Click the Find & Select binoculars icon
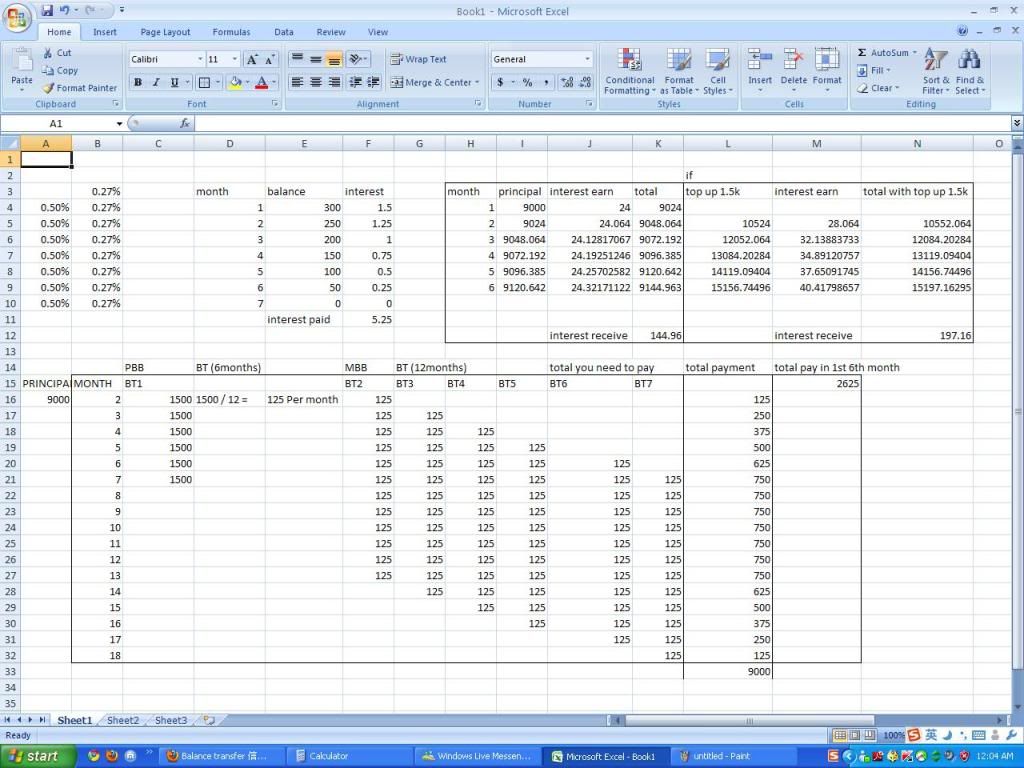Image resolution: width=1024 pixels, height=768 pixels. 969,72
